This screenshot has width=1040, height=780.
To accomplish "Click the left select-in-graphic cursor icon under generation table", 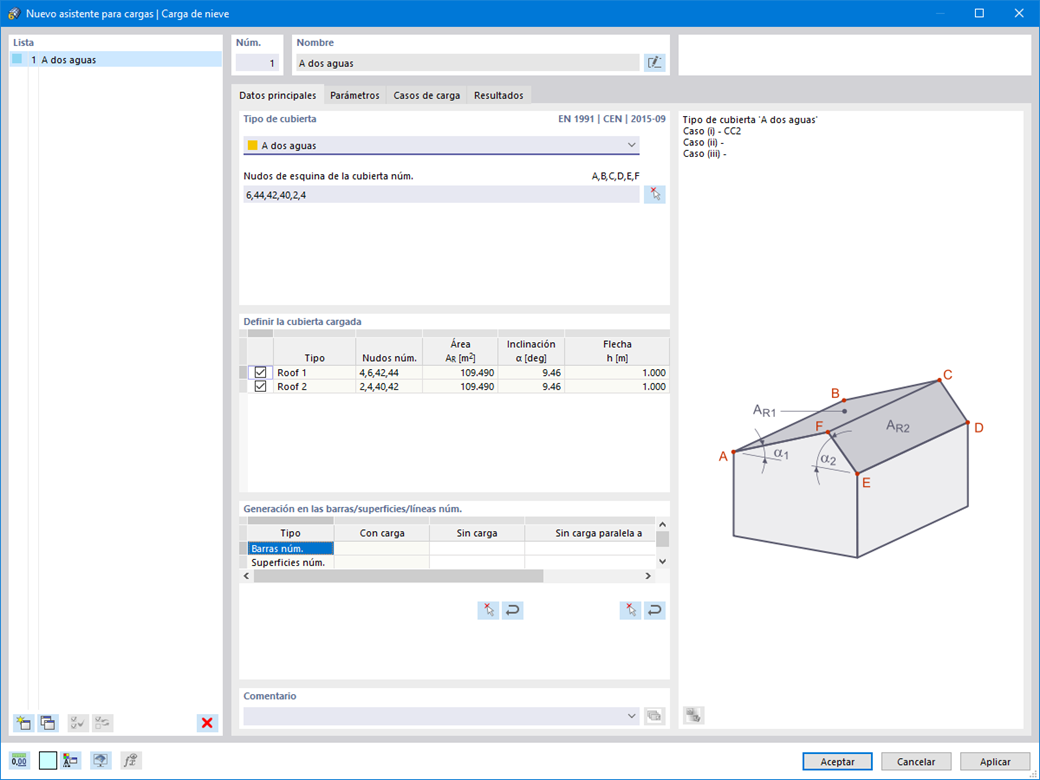I will (x=488, y=610).
